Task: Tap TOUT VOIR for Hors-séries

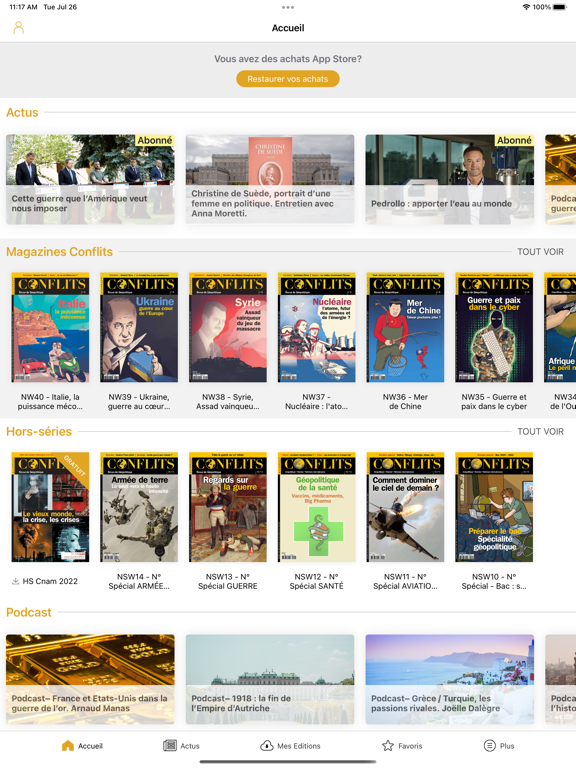Action: click(x=540, y=432)
